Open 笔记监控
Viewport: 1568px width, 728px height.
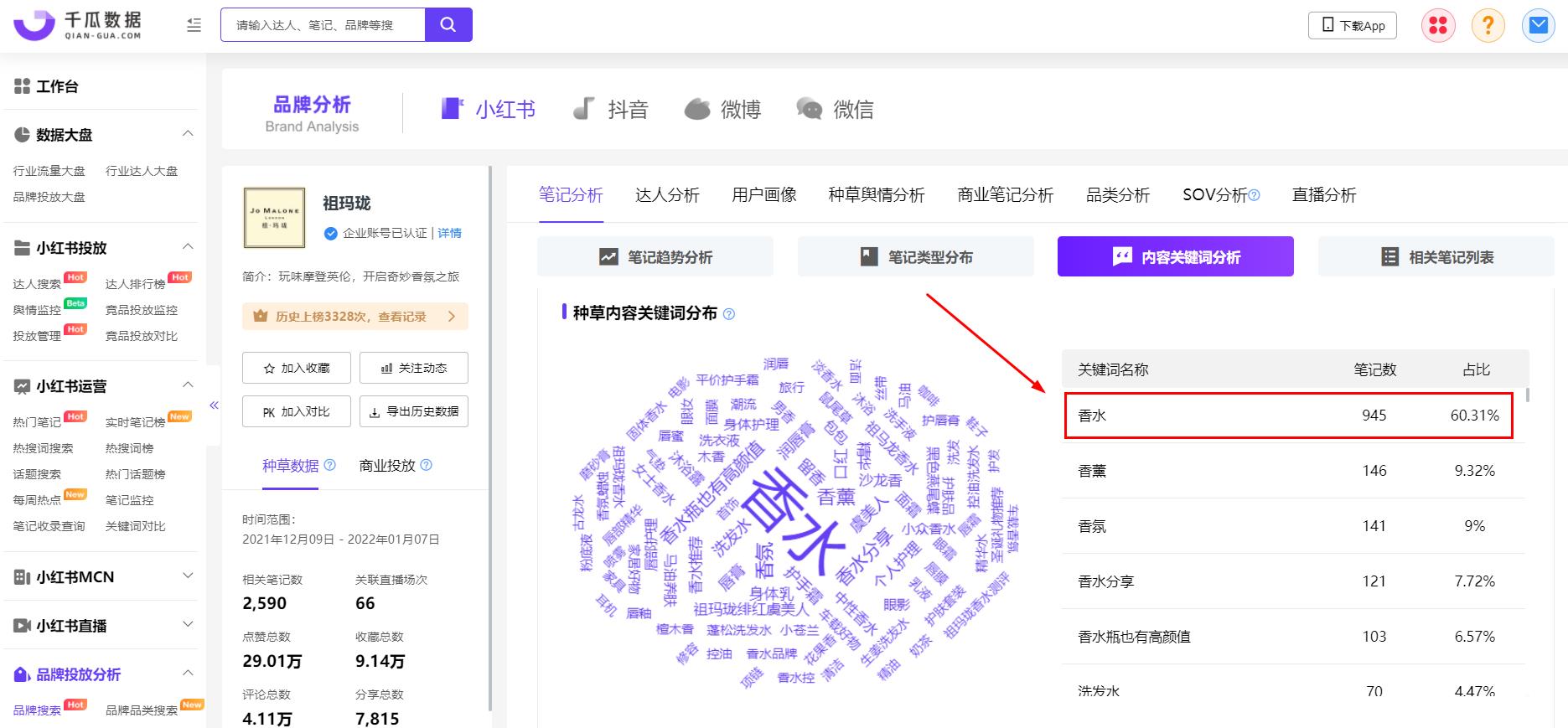pyautogui.click(x=129, y=500)
